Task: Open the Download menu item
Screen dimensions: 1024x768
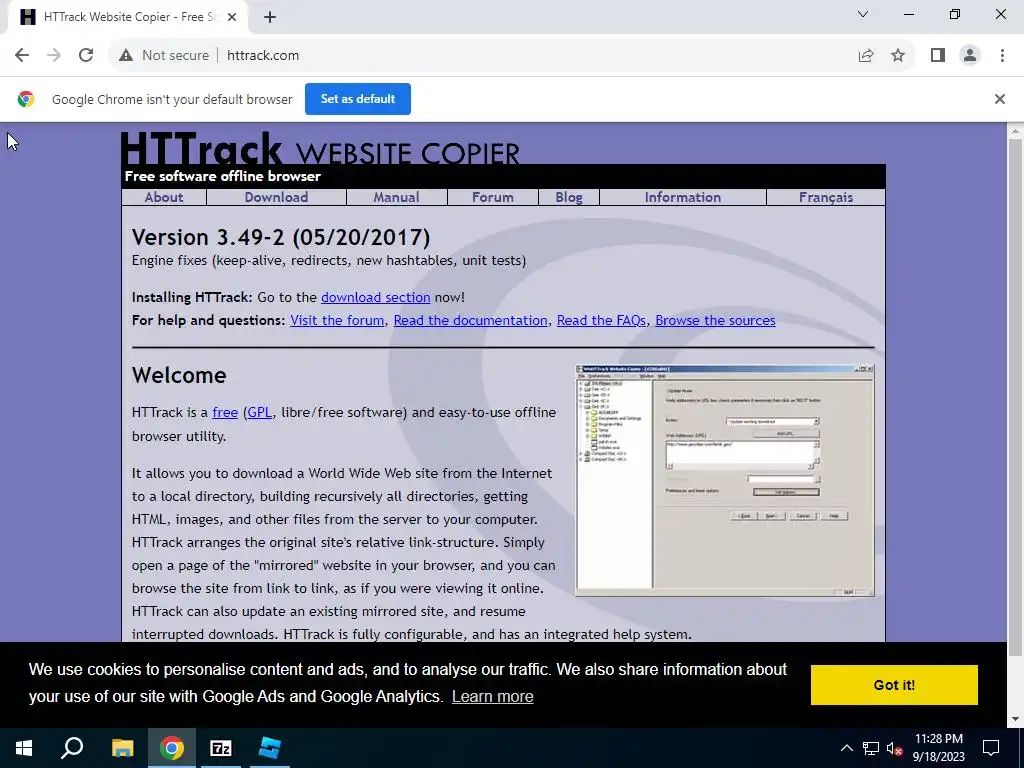Action: click(276, 197)
